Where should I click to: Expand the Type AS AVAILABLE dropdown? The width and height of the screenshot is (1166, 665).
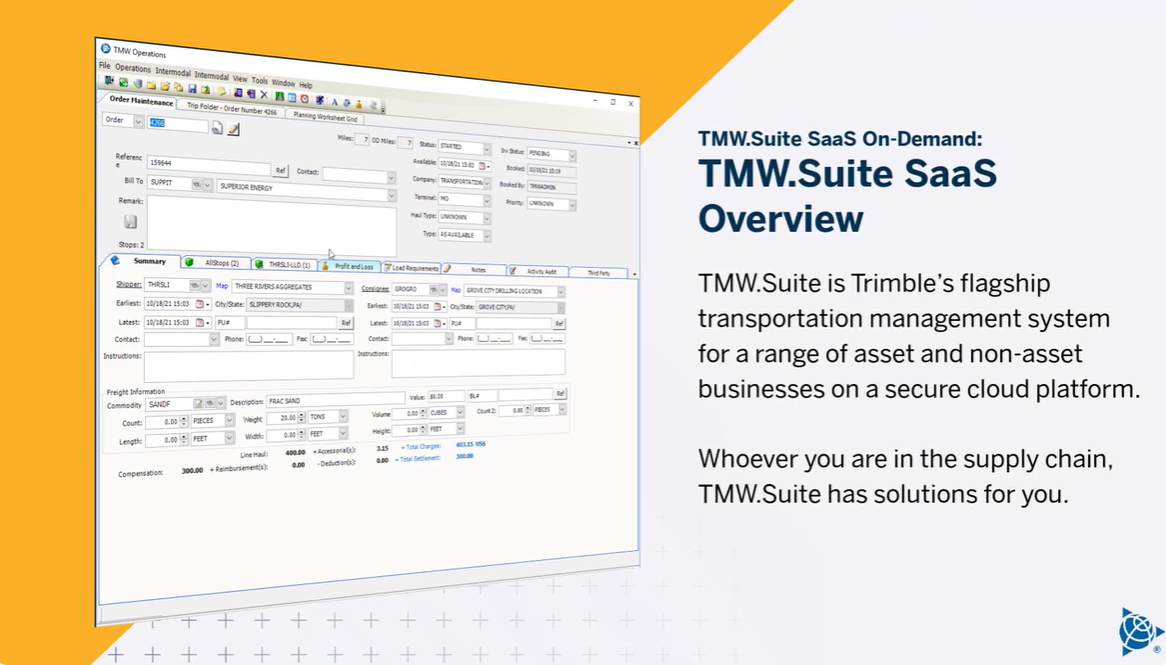(x=486, y=236)
